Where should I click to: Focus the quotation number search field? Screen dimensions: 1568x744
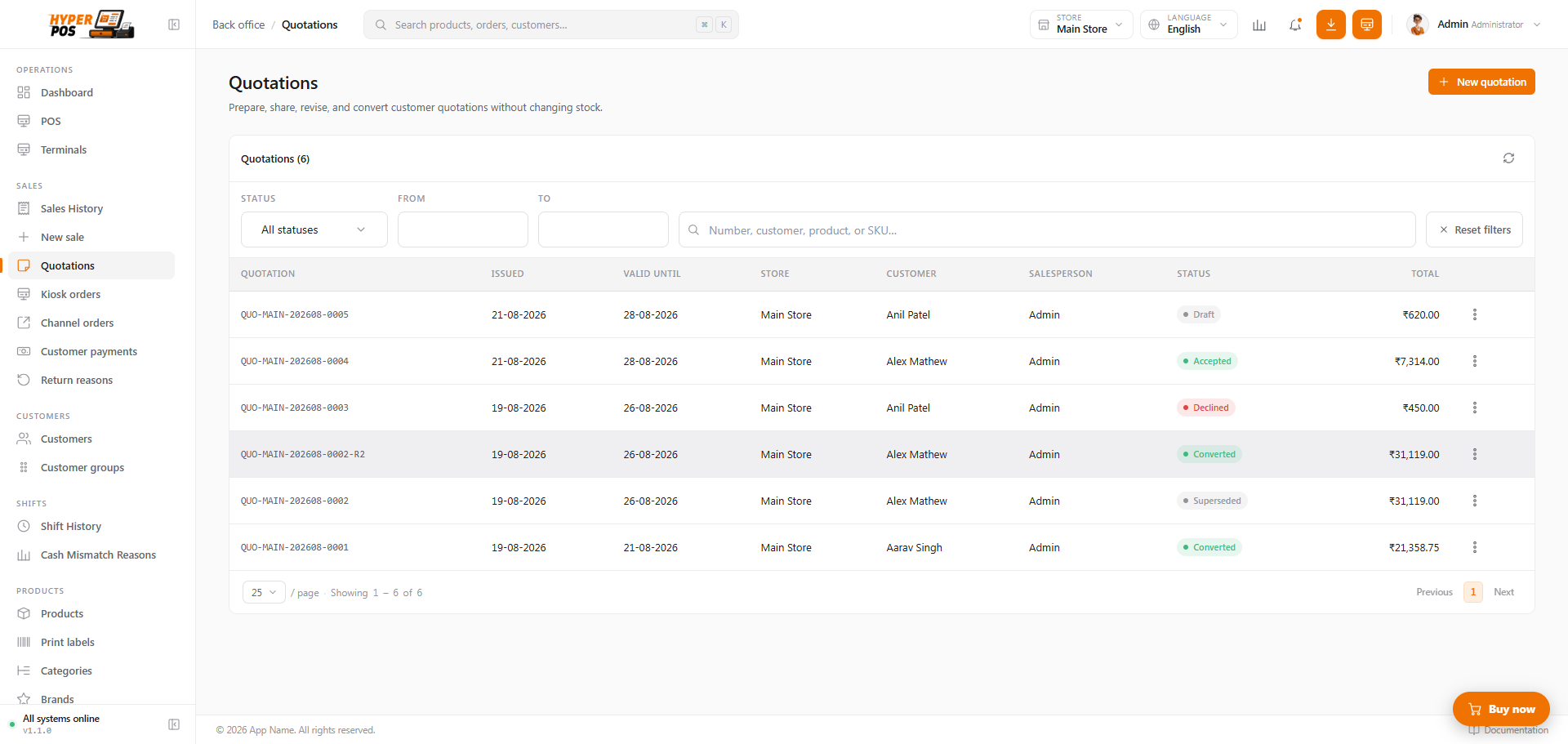1047,229
